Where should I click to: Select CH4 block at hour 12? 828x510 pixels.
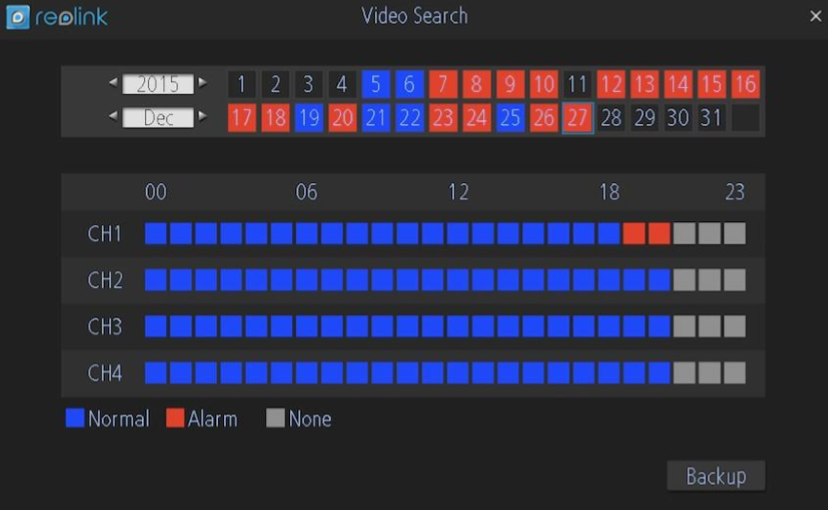(458, 373)
